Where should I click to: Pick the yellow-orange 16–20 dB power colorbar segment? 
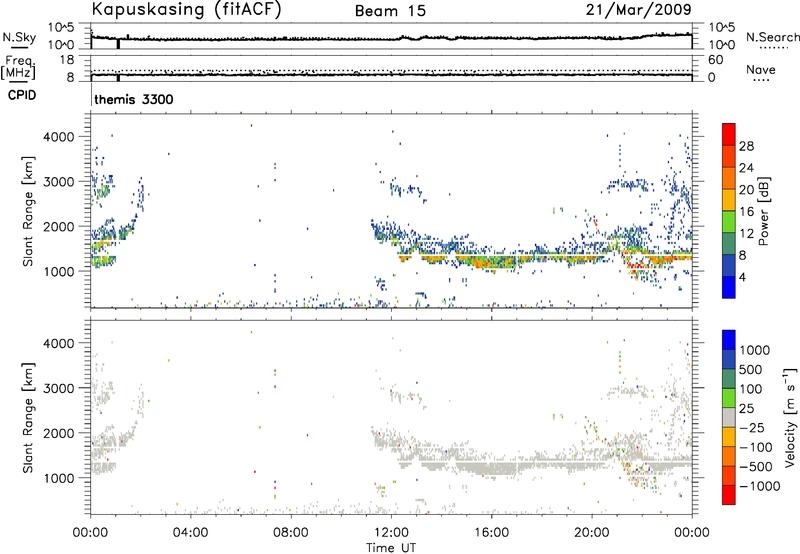pyautogui.click(x=729, y=200)
